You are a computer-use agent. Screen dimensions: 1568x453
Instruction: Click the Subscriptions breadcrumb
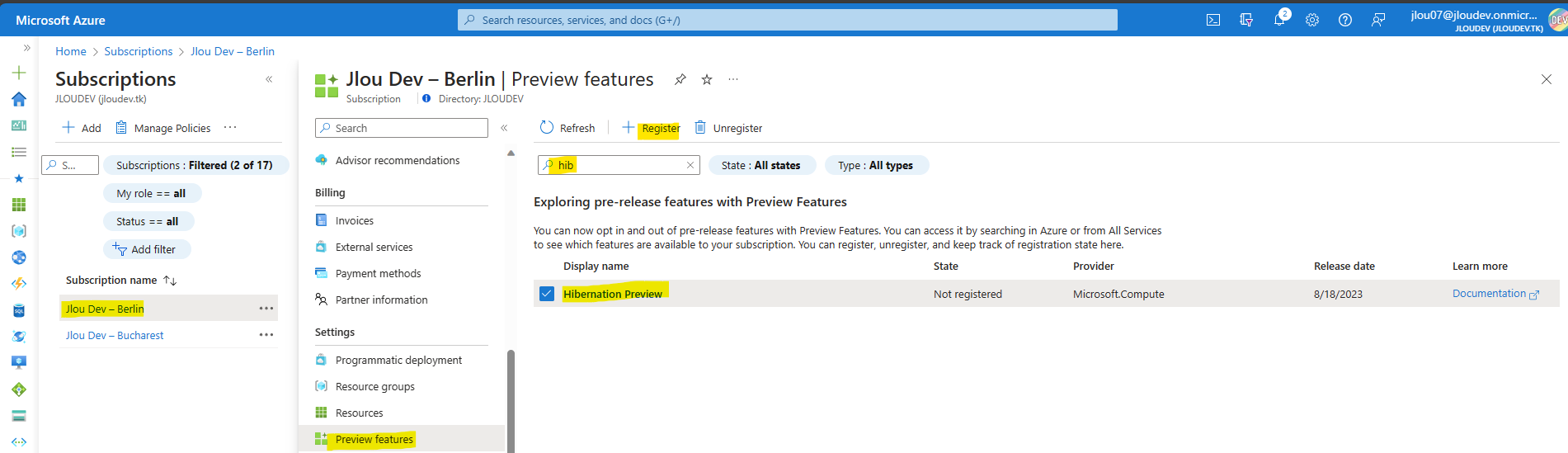pyautogui.click(x=139, y=51)
